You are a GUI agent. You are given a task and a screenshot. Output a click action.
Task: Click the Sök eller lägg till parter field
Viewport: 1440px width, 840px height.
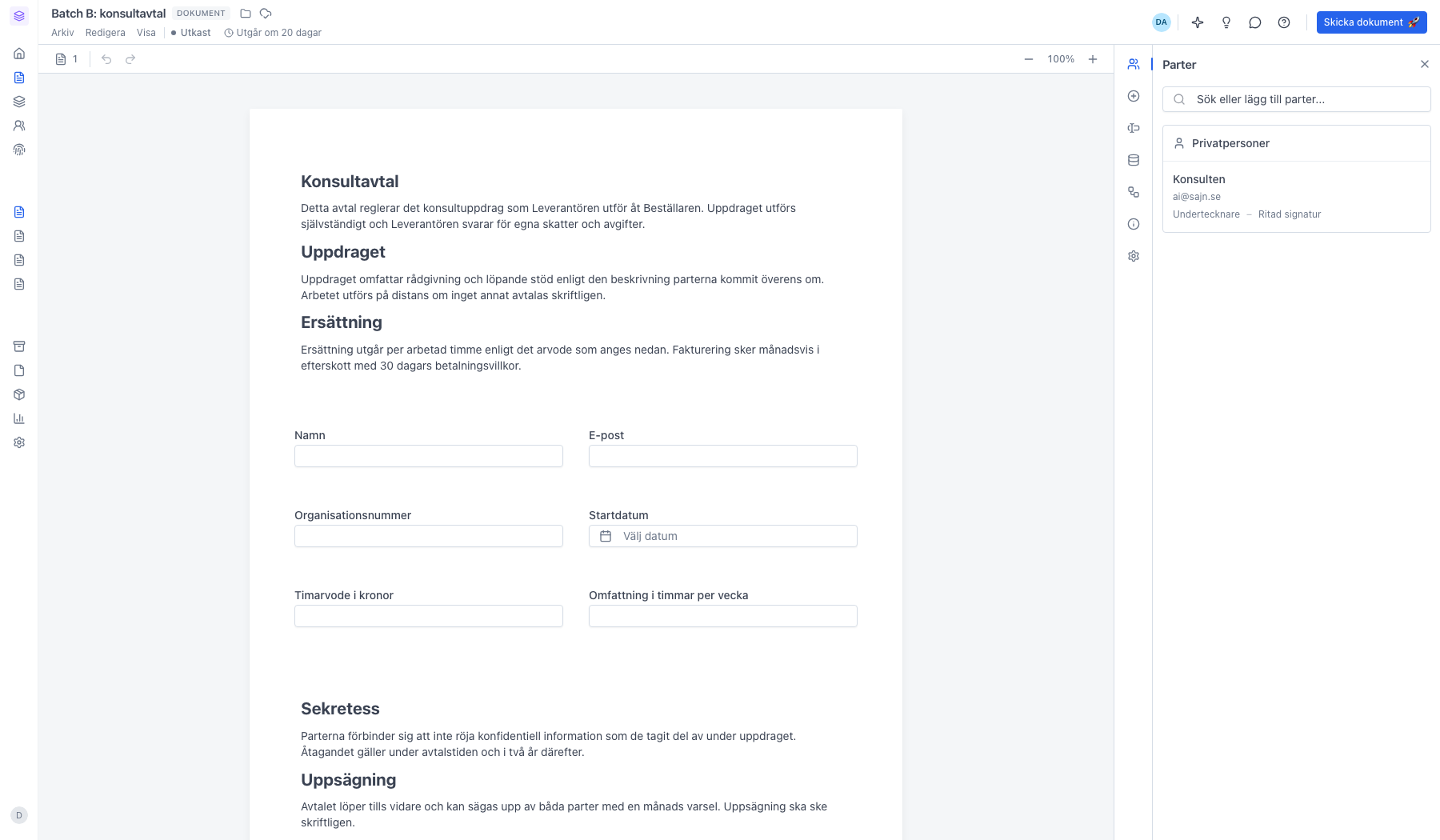1297,99
